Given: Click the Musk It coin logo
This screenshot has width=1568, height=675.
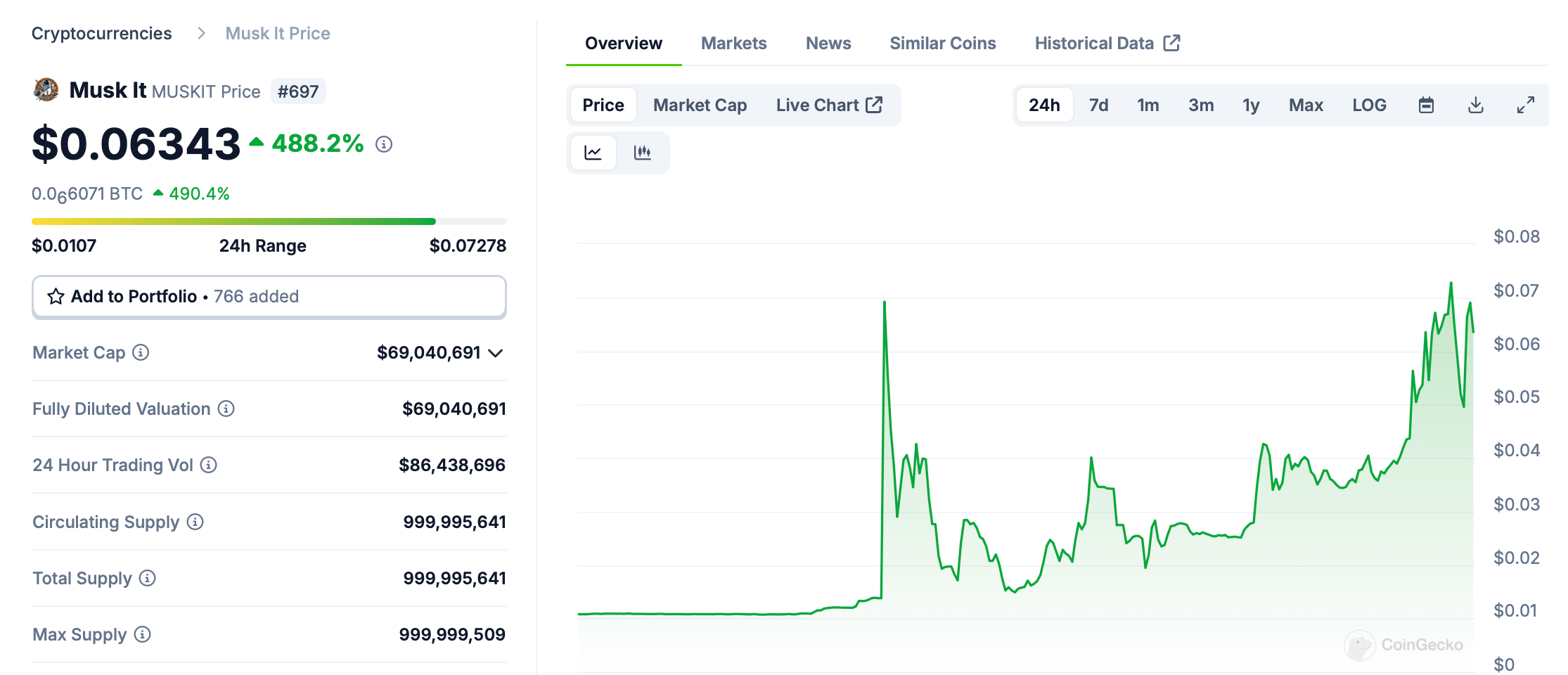Looking at the screenshot, I should tap(46, 90).
